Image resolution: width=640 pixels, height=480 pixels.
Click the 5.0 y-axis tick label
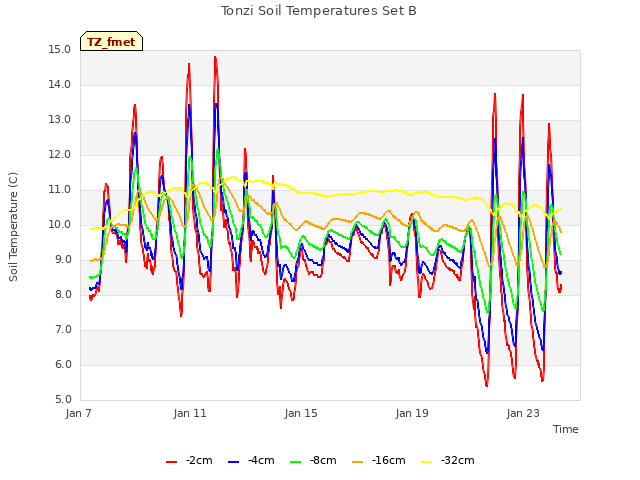[x=63, y=400]
